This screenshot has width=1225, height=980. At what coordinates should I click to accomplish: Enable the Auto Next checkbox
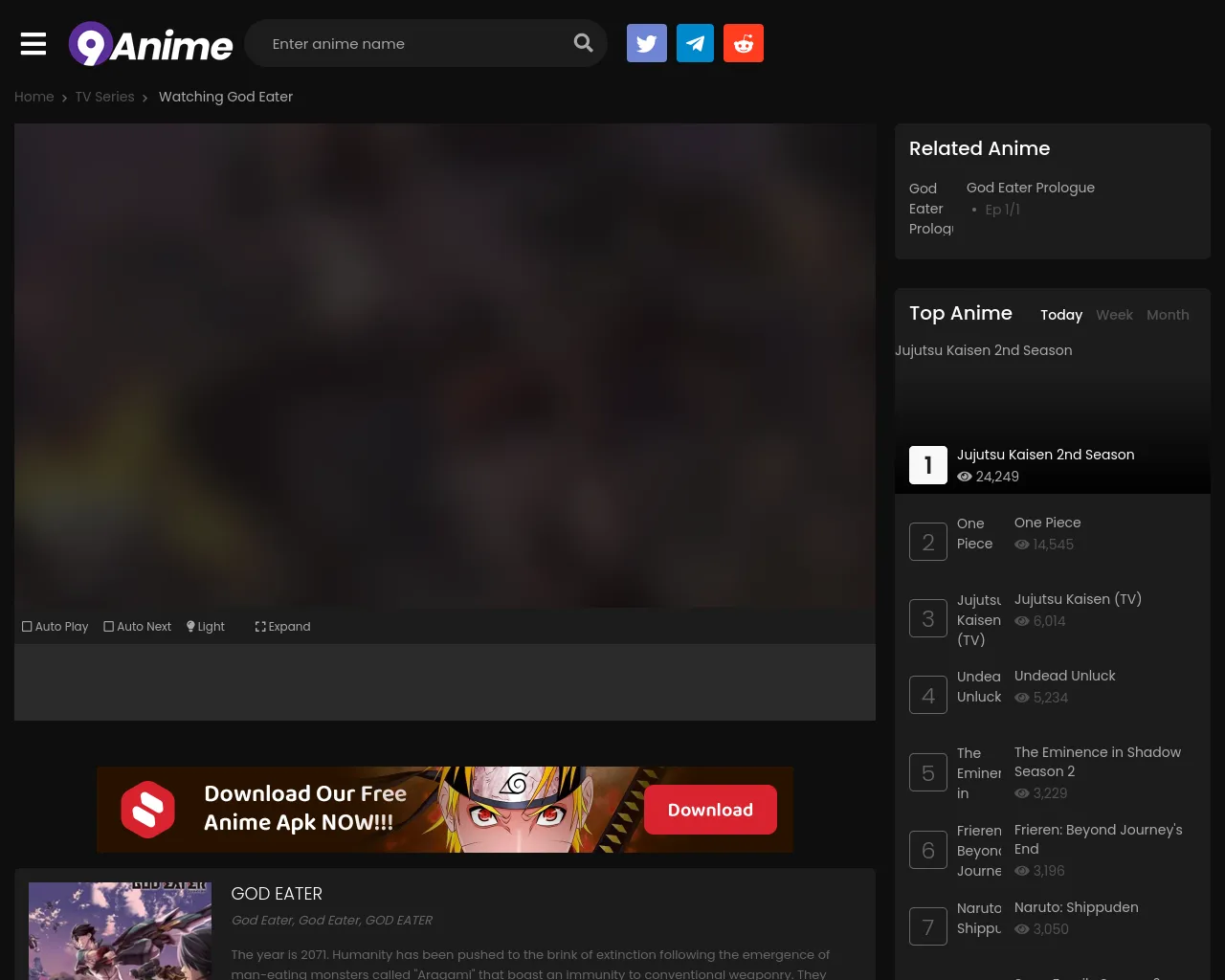(109, 627)
